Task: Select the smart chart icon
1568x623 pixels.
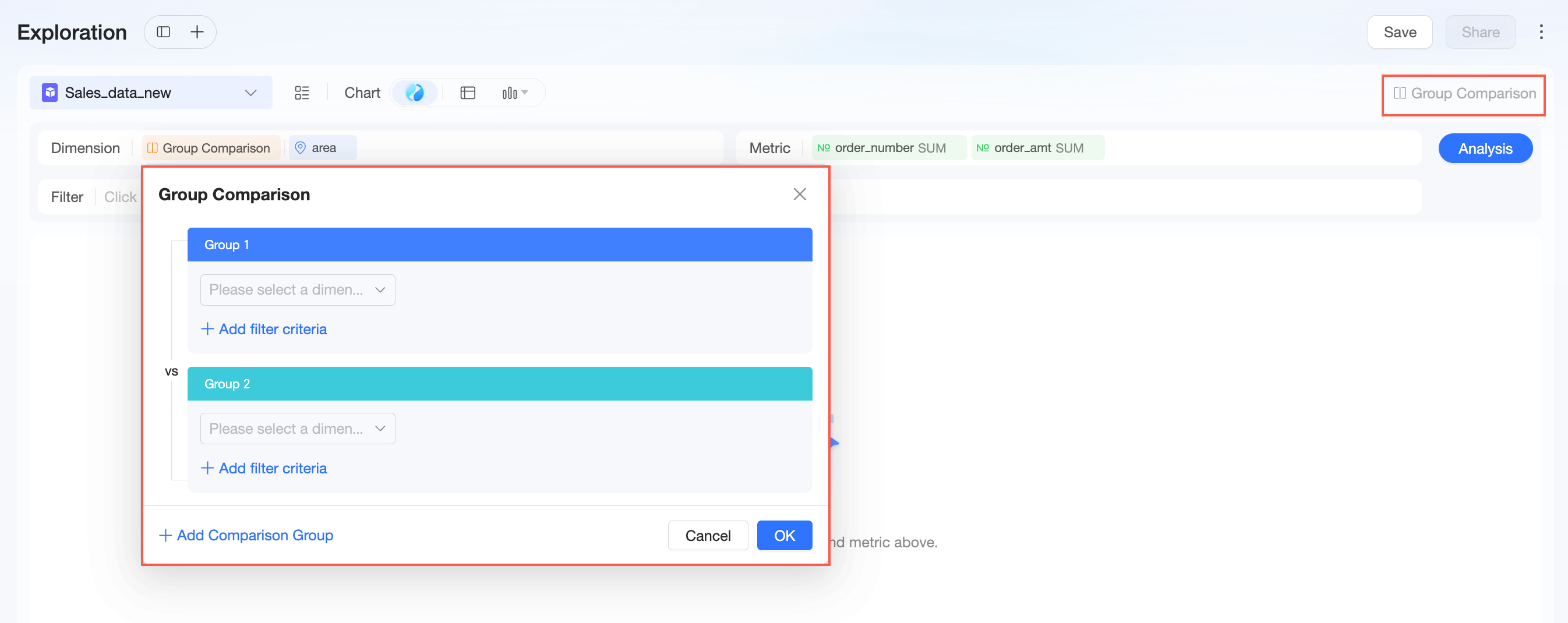Action: point(415,93)
